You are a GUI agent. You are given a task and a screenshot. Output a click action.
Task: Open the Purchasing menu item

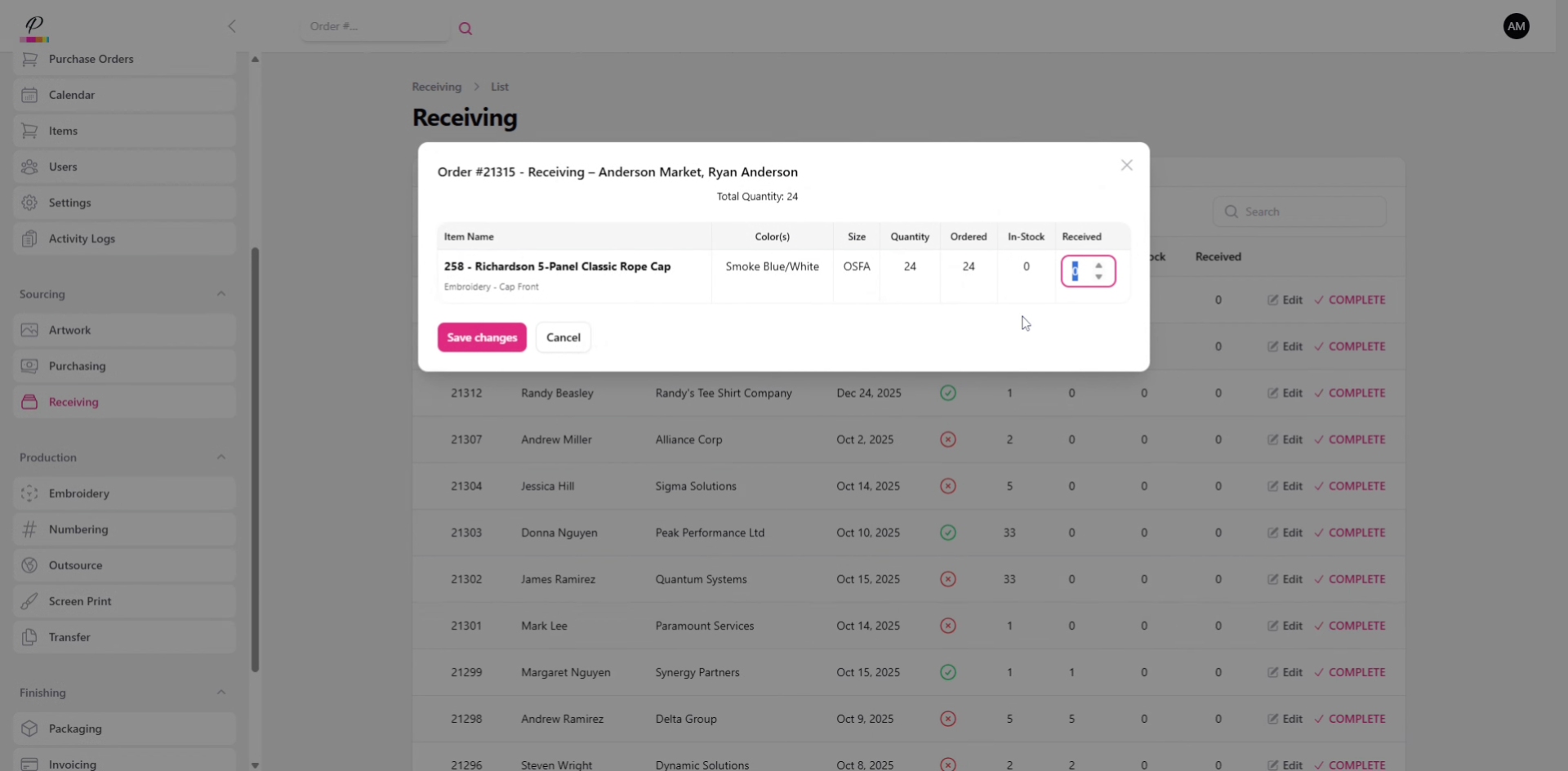[x=77, y=366]
